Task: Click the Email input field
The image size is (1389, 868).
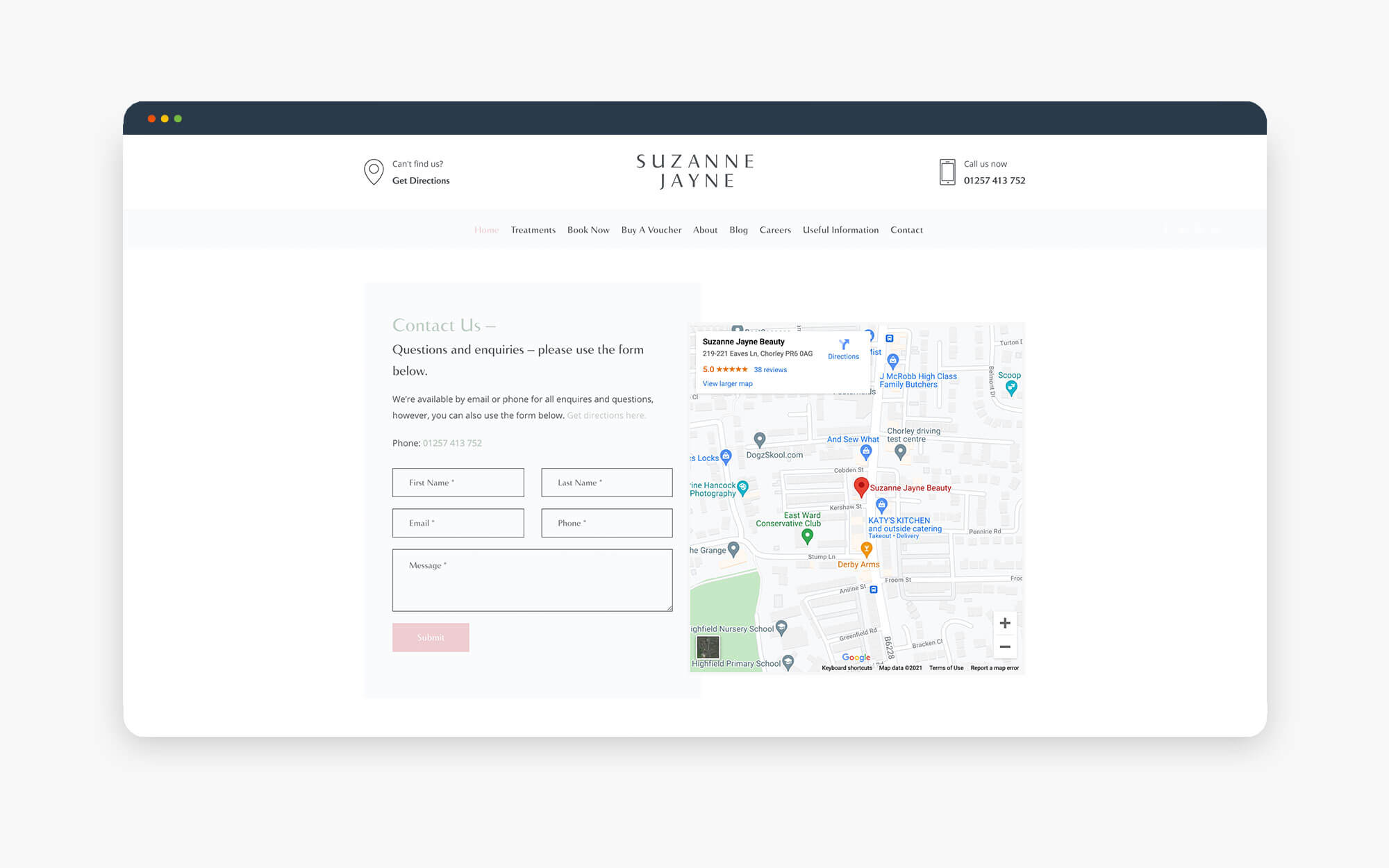Action: pyautogui.click(x=458, y=523)
